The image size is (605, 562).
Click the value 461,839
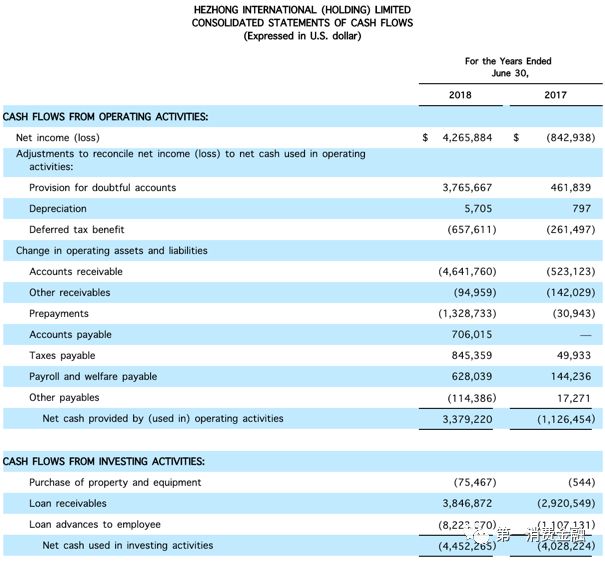571,188
